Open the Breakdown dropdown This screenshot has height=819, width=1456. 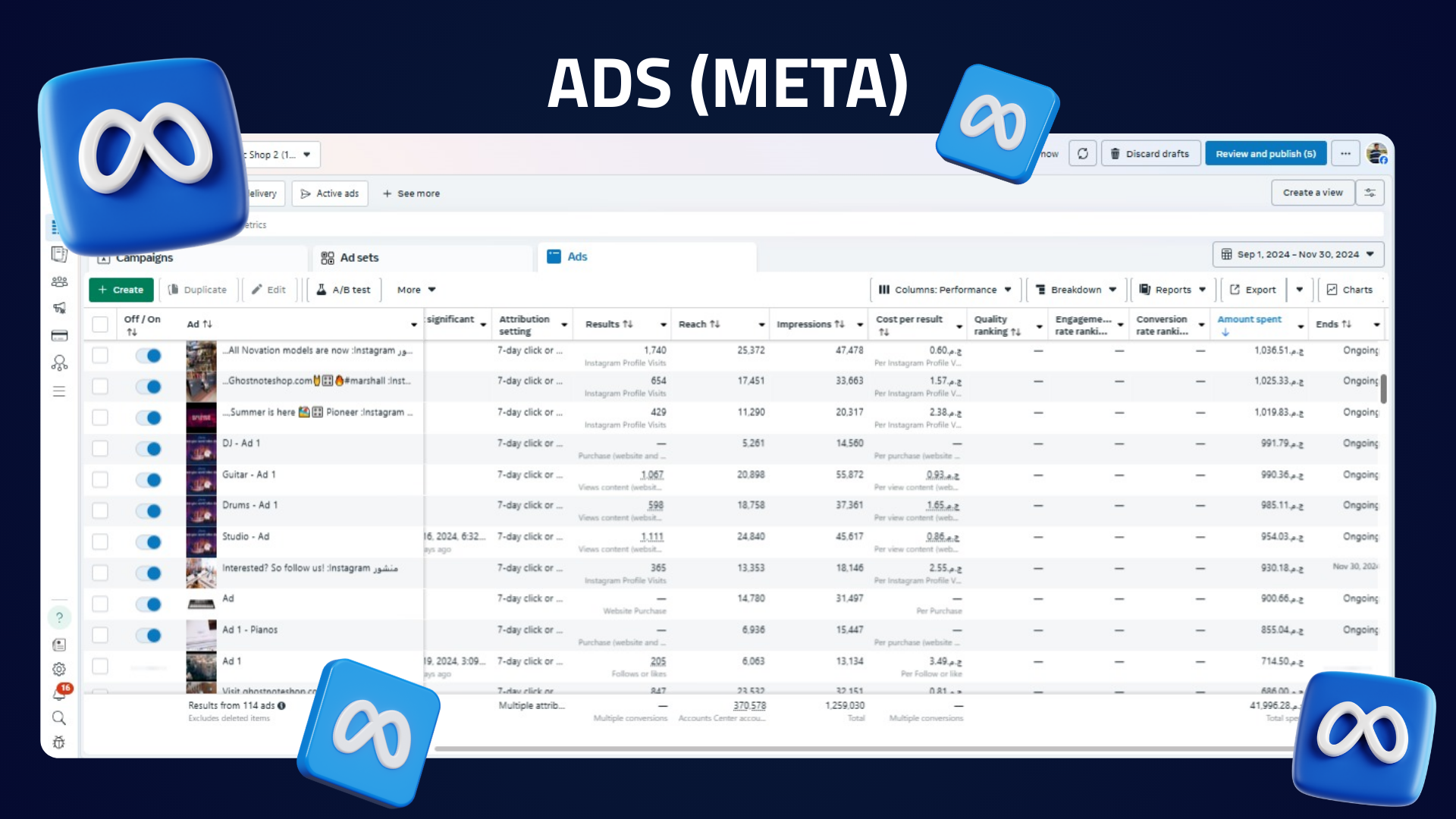tap(1076, 290)
